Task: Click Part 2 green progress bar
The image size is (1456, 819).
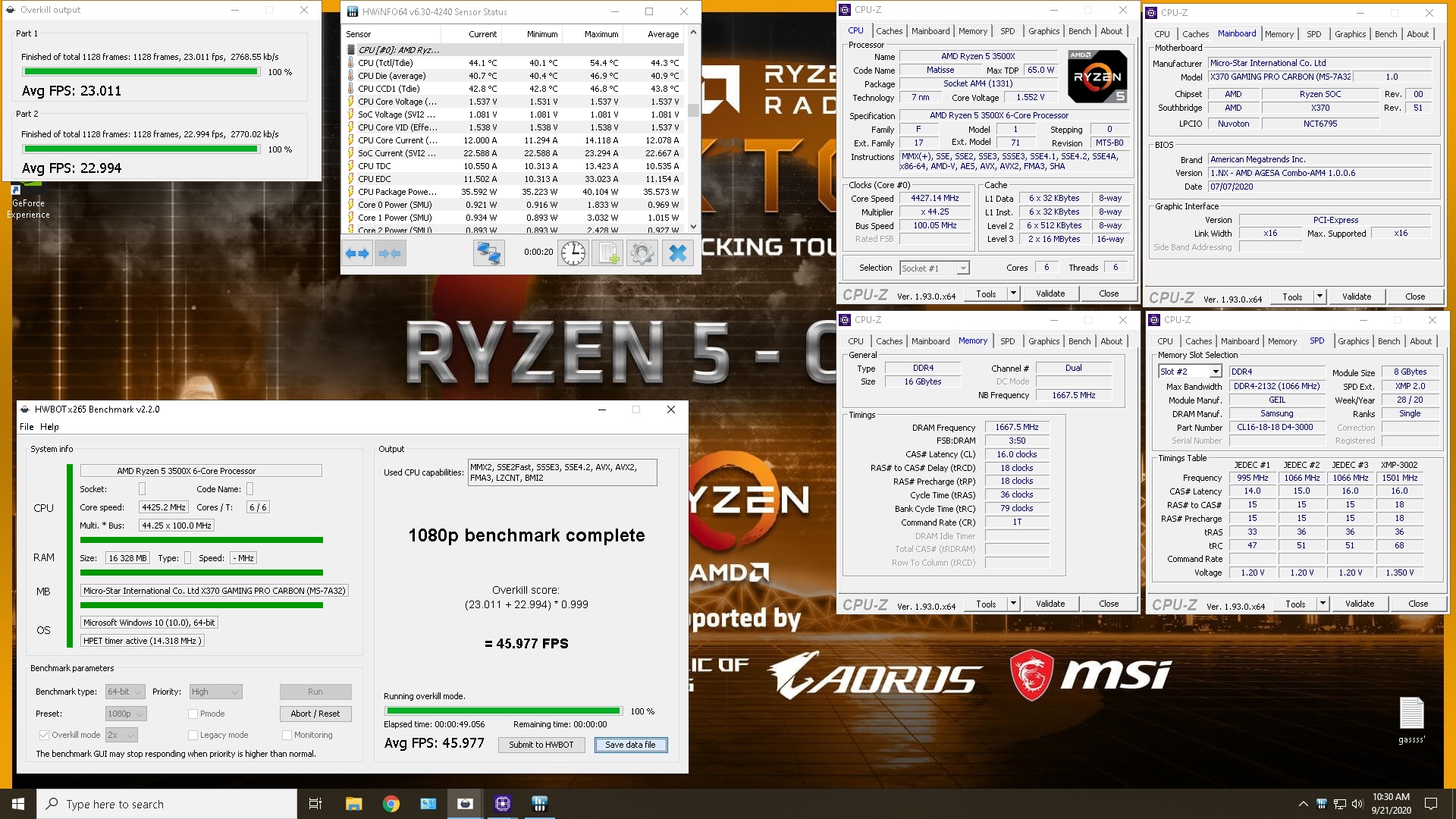Action: click(140, 149)
